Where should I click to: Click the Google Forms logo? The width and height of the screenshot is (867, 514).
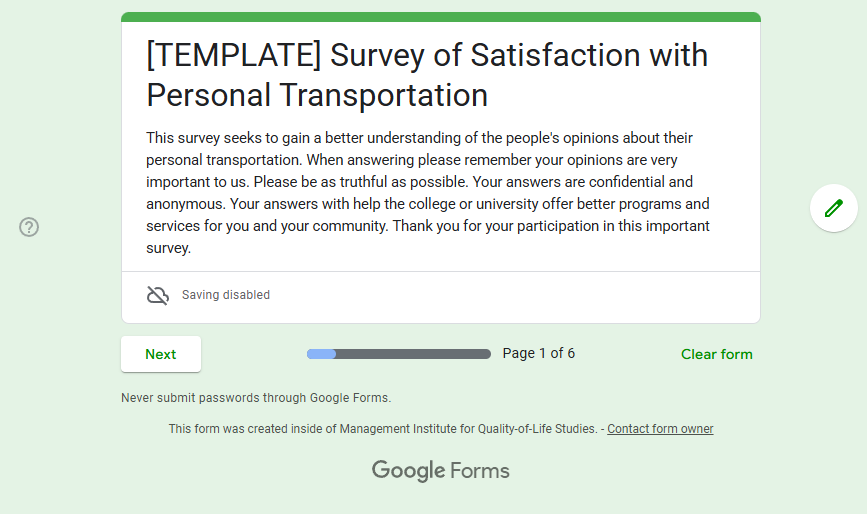440,470
